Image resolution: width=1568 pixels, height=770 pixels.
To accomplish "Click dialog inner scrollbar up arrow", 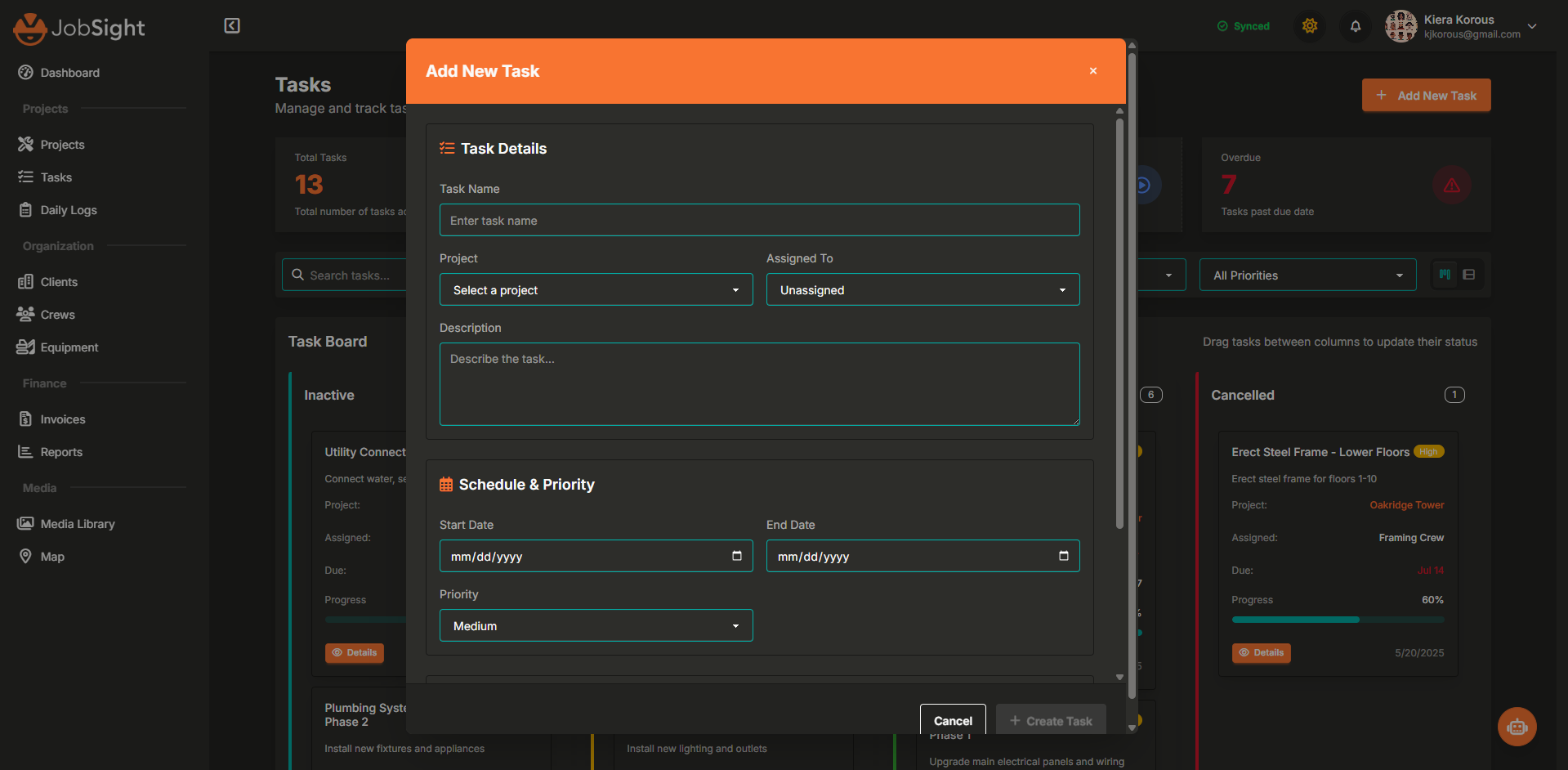I will click(1120, 110).
